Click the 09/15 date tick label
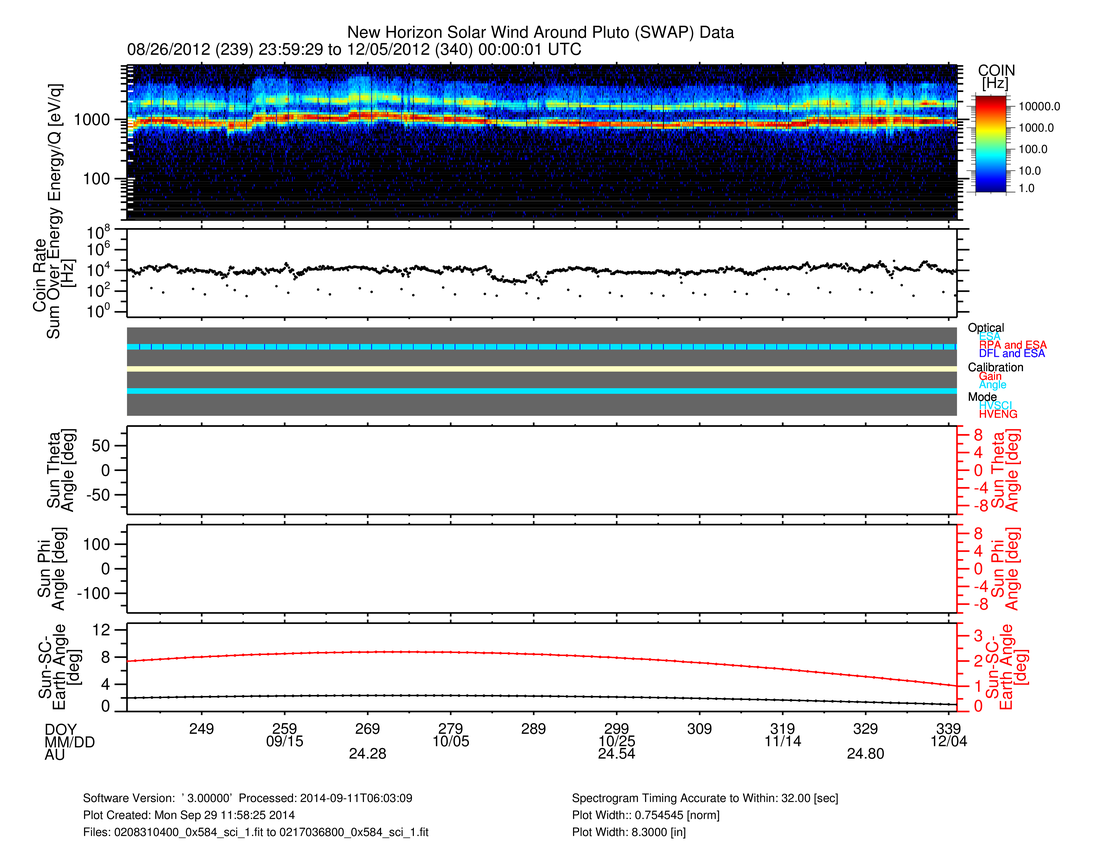Image resolution: width=1100 pixels, height=850 pixels. 285,741
